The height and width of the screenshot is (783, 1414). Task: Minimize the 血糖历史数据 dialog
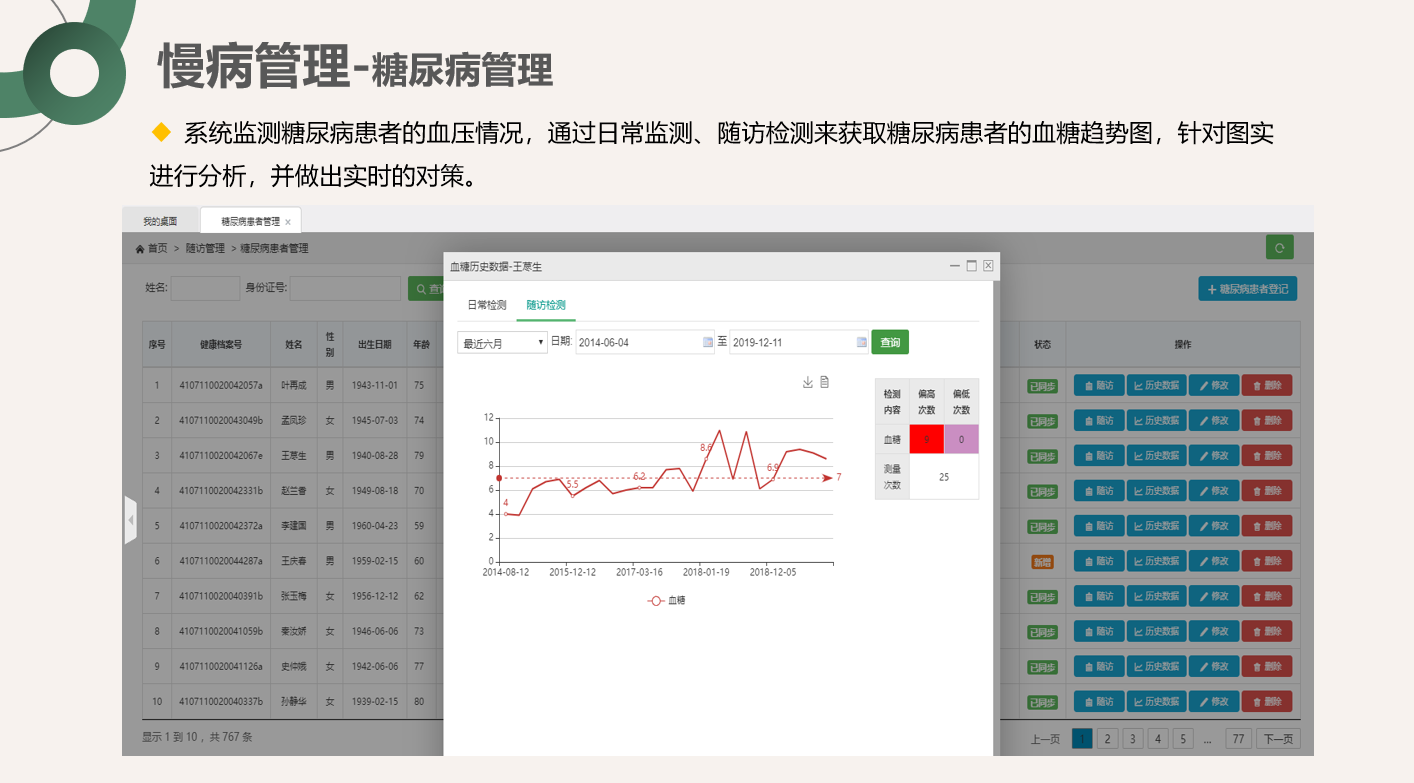click(955, 266)
